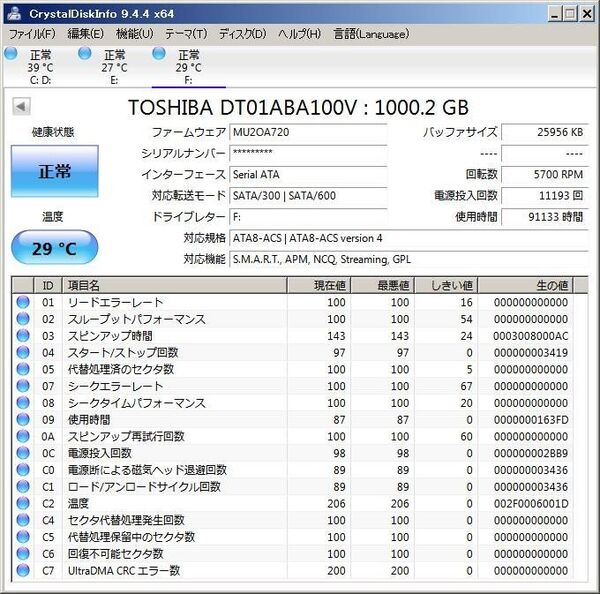The width and height of the screenshot is (600, 594).
Task: Click status orb for ID 09 使用時間 row
Action: click(23, 419)
